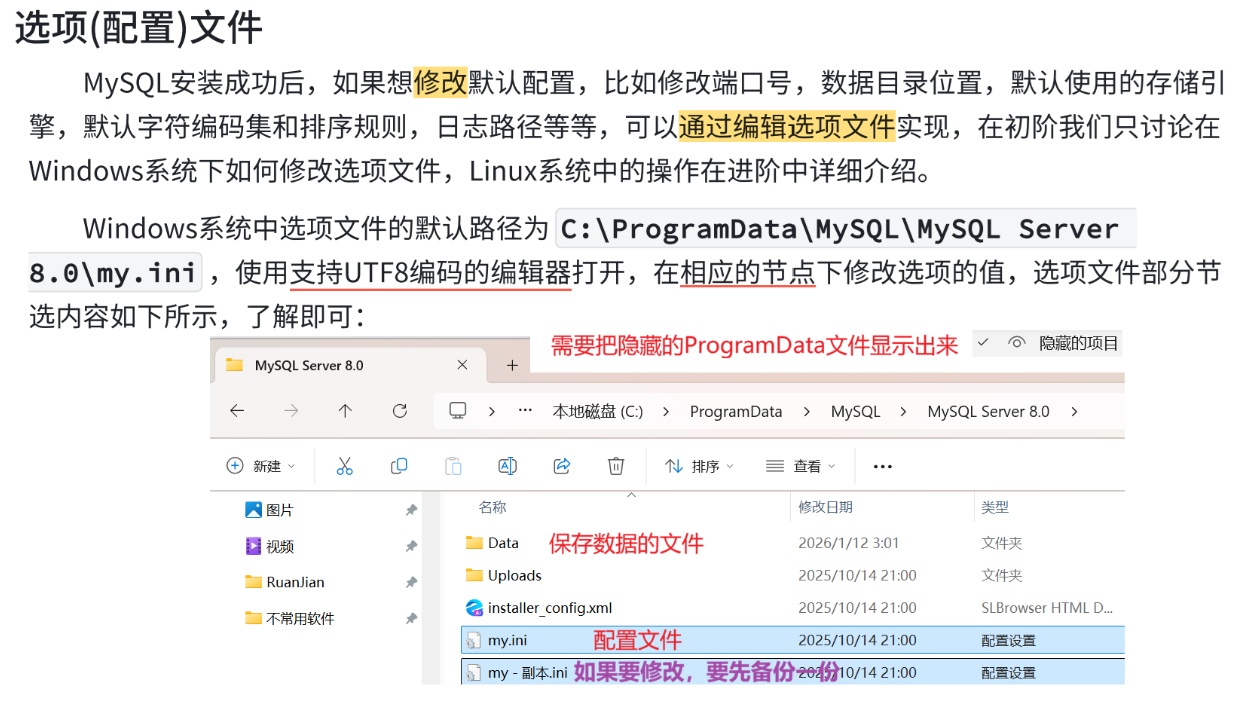
Task: Click the Uploads folder icon
Action: pyautogui.click(x=474, y=575)
